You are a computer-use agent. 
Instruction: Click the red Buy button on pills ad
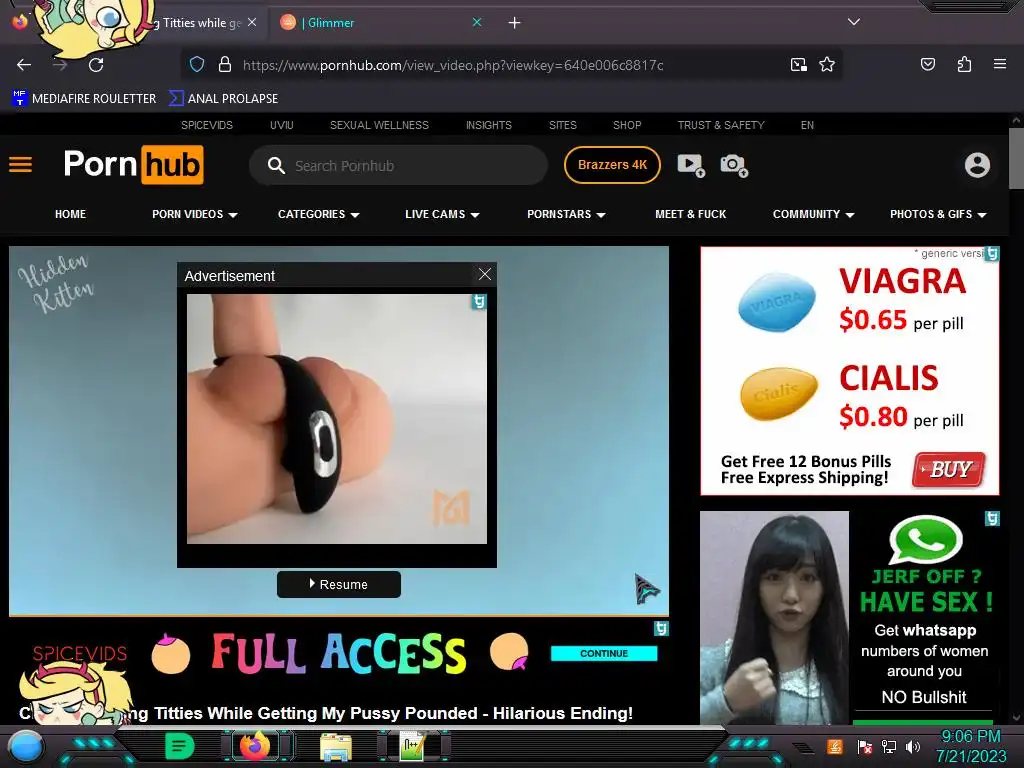(x=950, y=470)
